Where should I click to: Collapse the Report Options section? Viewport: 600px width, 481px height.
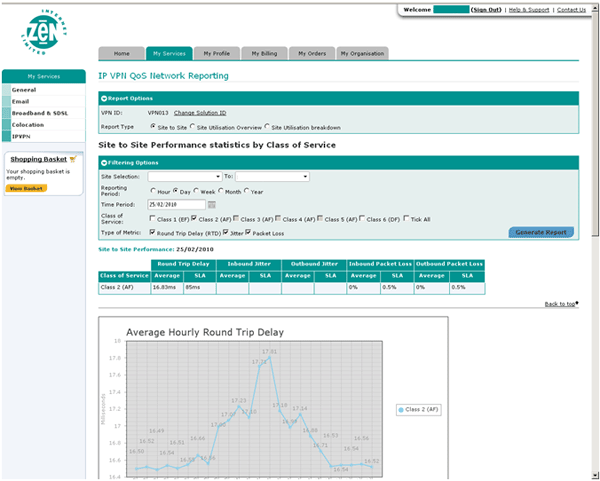(x=104, y=99)
